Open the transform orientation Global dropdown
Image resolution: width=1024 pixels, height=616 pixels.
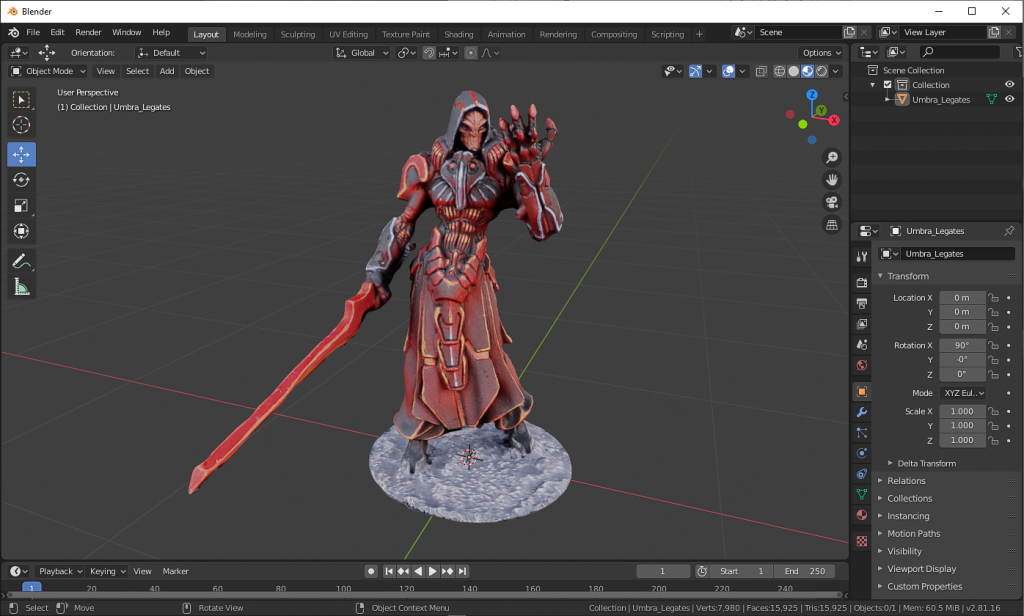361,52
